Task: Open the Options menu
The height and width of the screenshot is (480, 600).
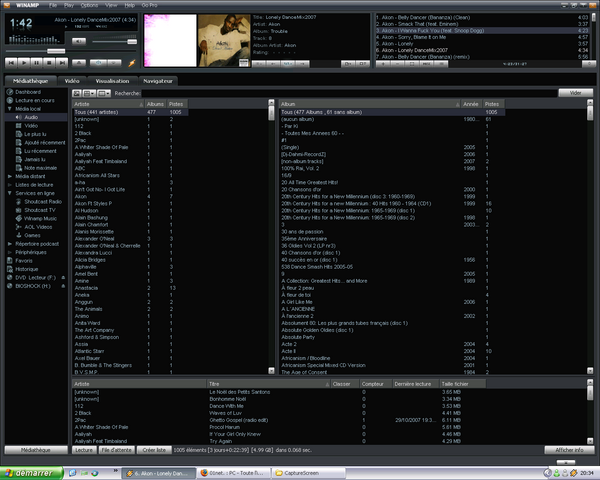Action: pos(89,5)
